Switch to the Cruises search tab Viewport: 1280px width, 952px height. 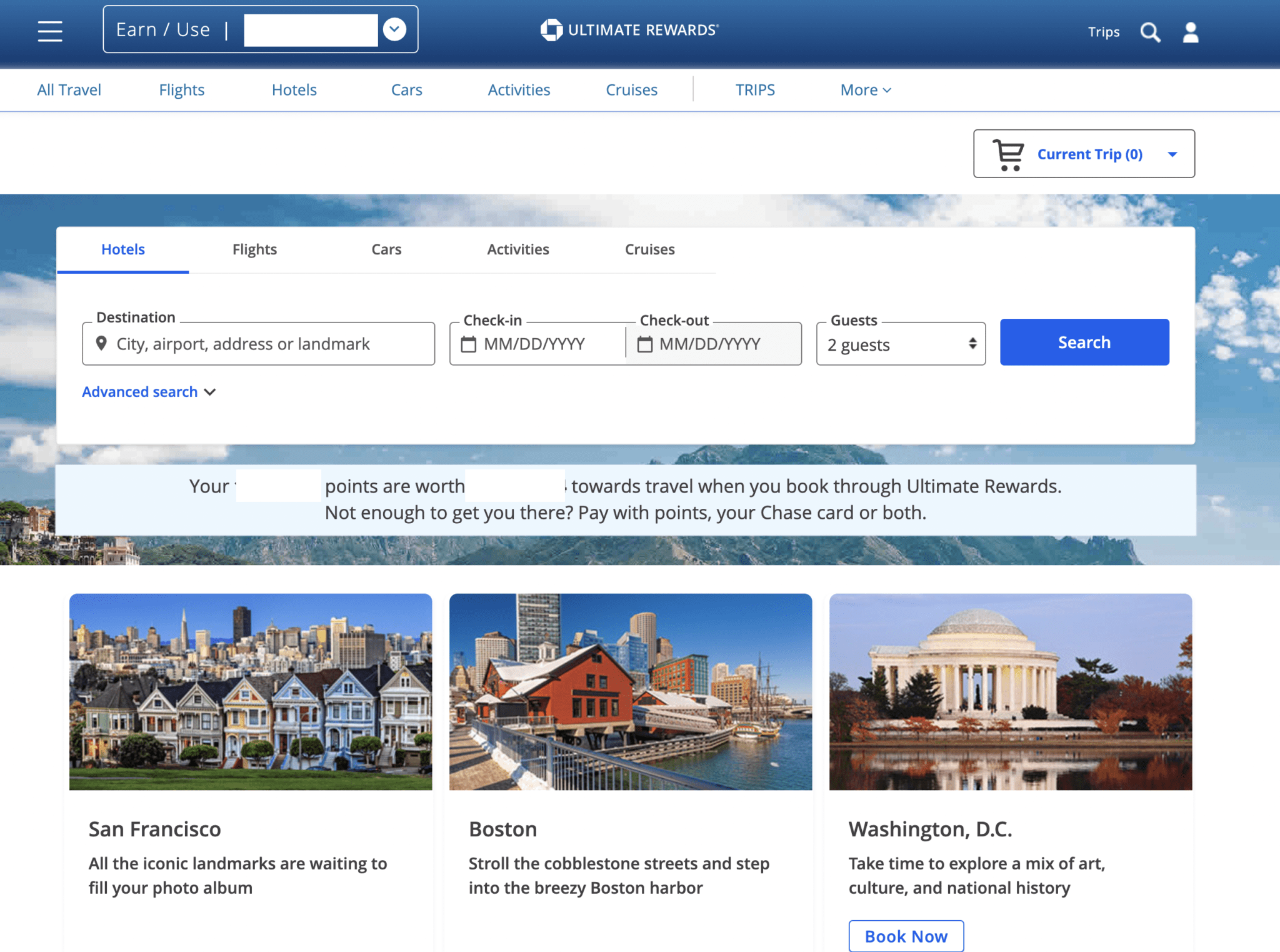point(649,249)
